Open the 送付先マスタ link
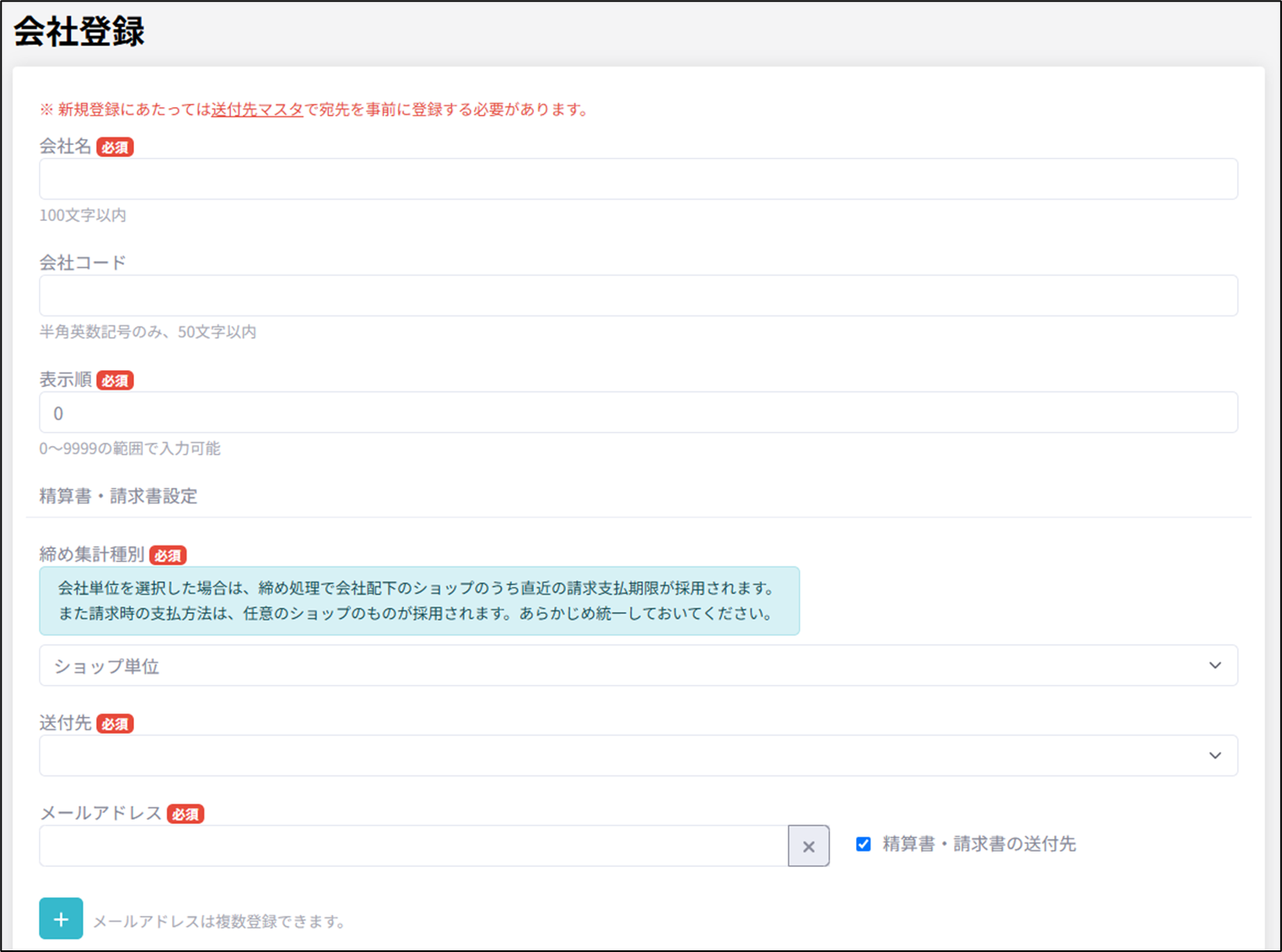This screenshot has height=952, width=1282. tap(256, 110)
